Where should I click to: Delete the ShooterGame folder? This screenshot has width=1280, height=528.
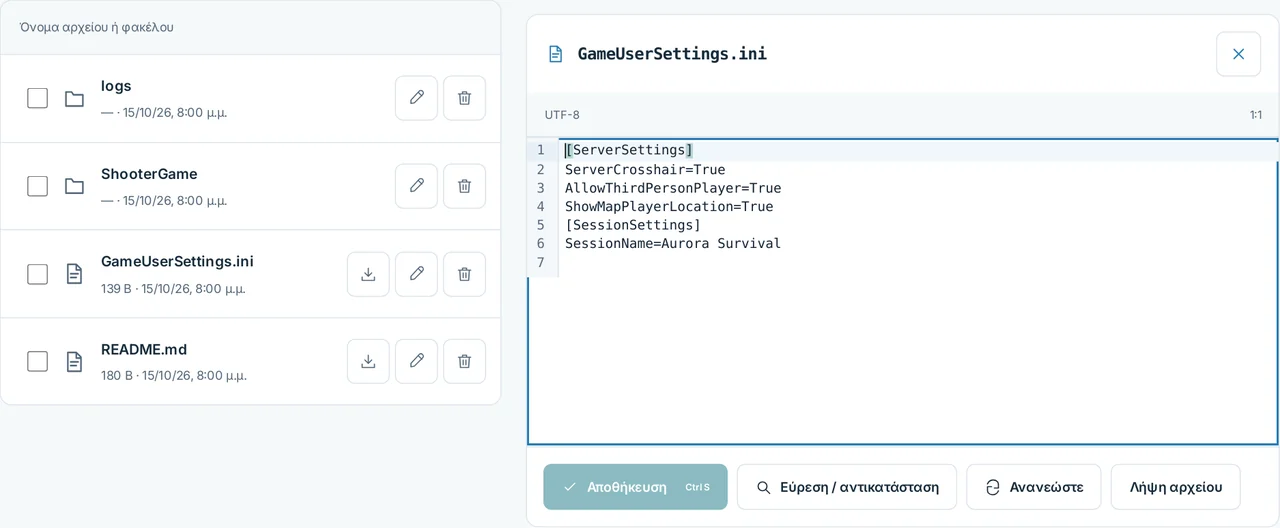pos(464,186)
